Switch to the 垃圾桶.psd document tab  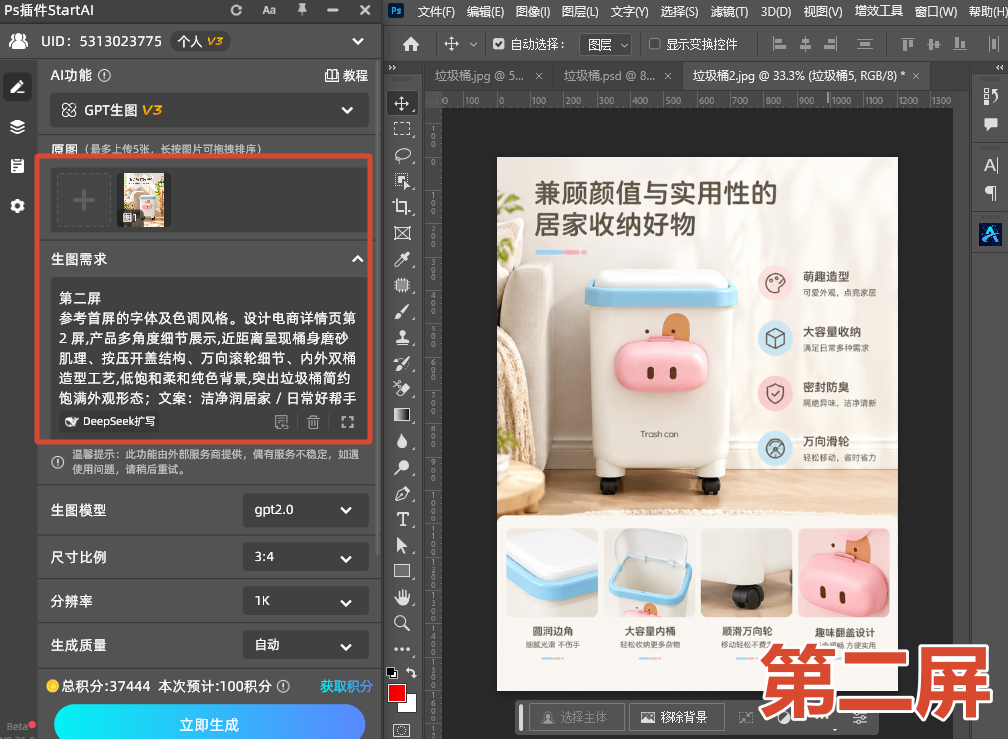(609, 76)
